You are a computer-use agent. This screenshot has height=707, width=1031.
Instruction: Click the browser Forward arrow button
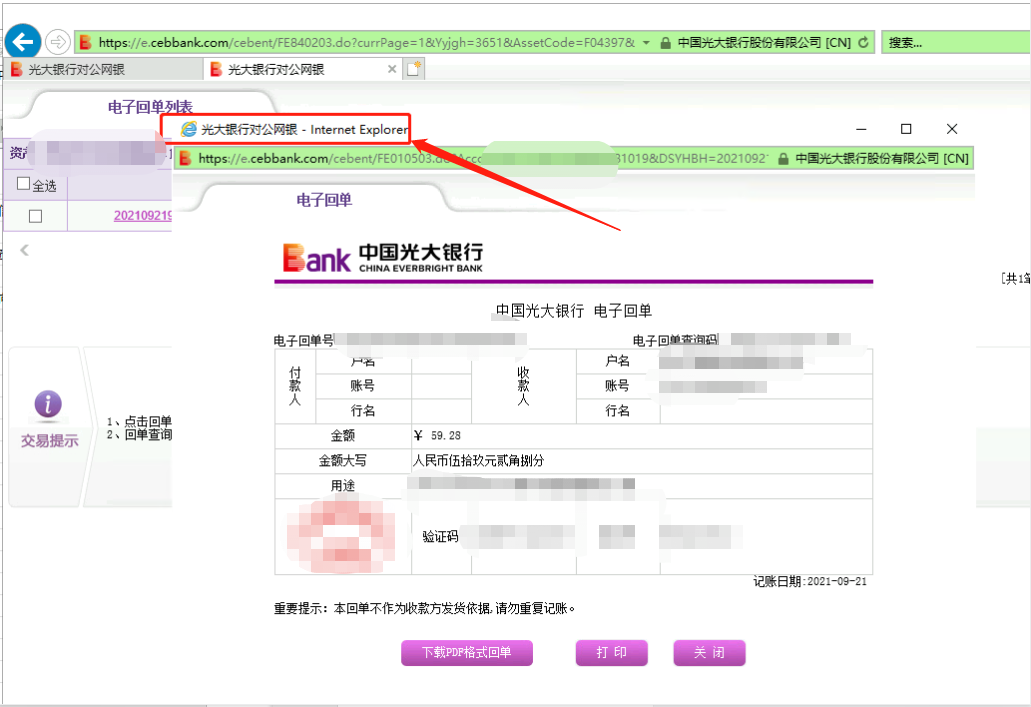[58, 42]
